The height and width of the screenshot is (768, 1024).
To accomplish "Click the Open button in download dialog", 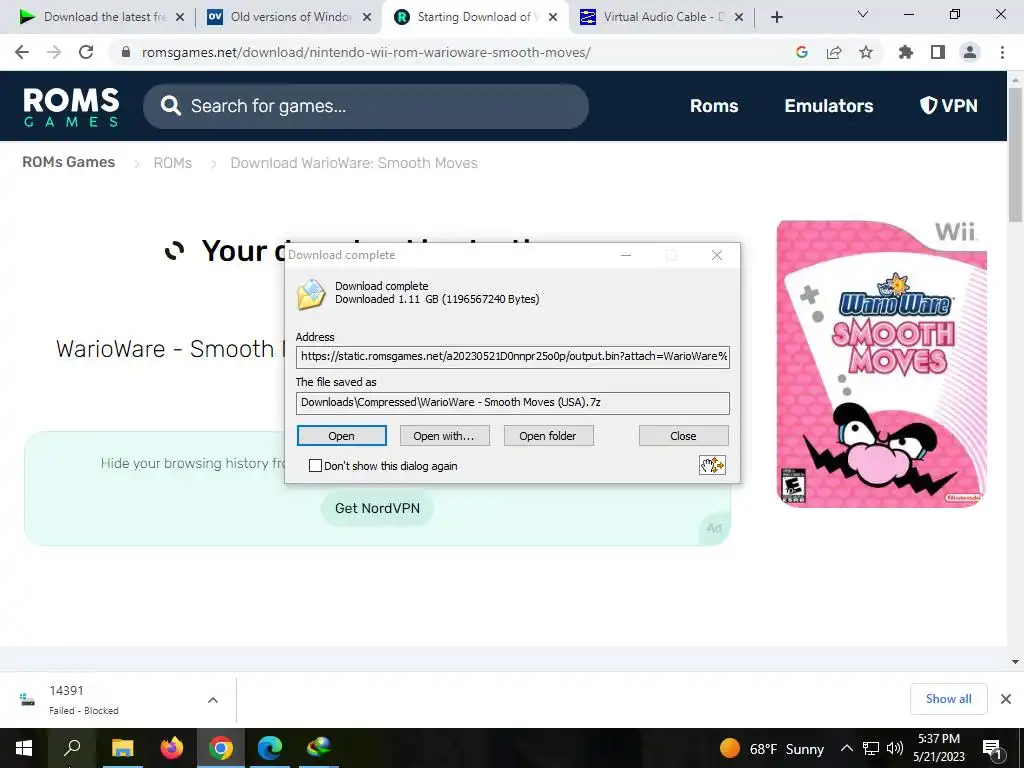I will click(342, 436).
